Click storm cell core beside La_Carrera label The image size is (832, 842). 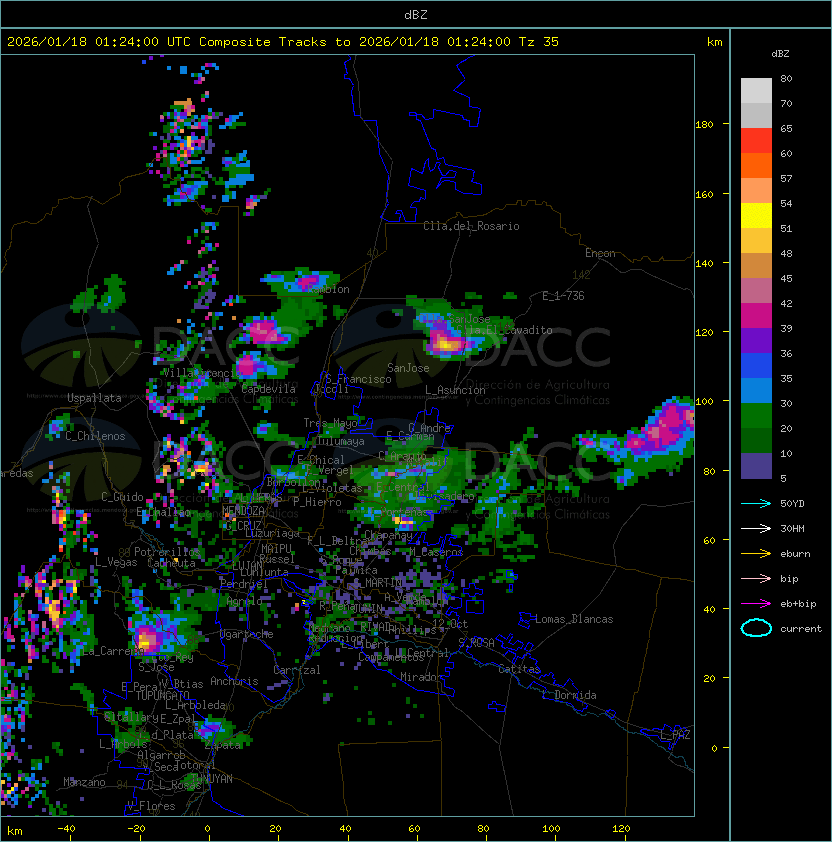[146, 640]
